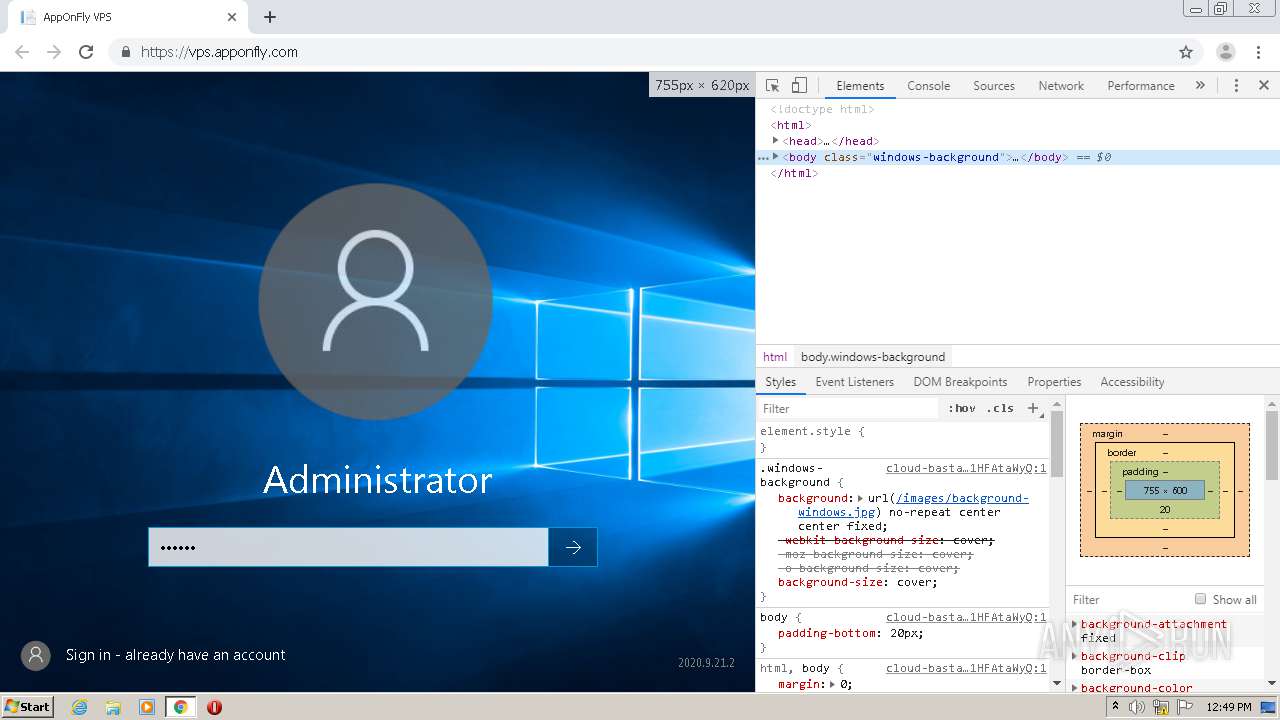Show hidden system tray icons
Screen dimensions: 1280x720
pos(1116,707)
